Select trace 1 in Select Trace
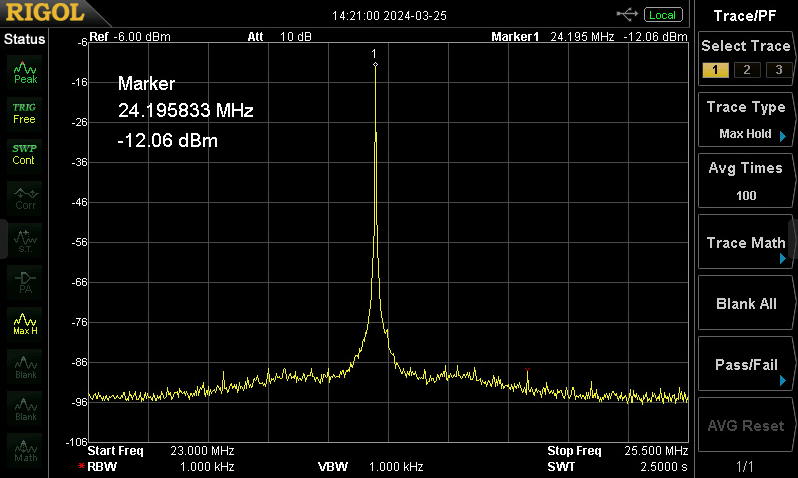Screen dimensions: 798x478 [714, 69]
